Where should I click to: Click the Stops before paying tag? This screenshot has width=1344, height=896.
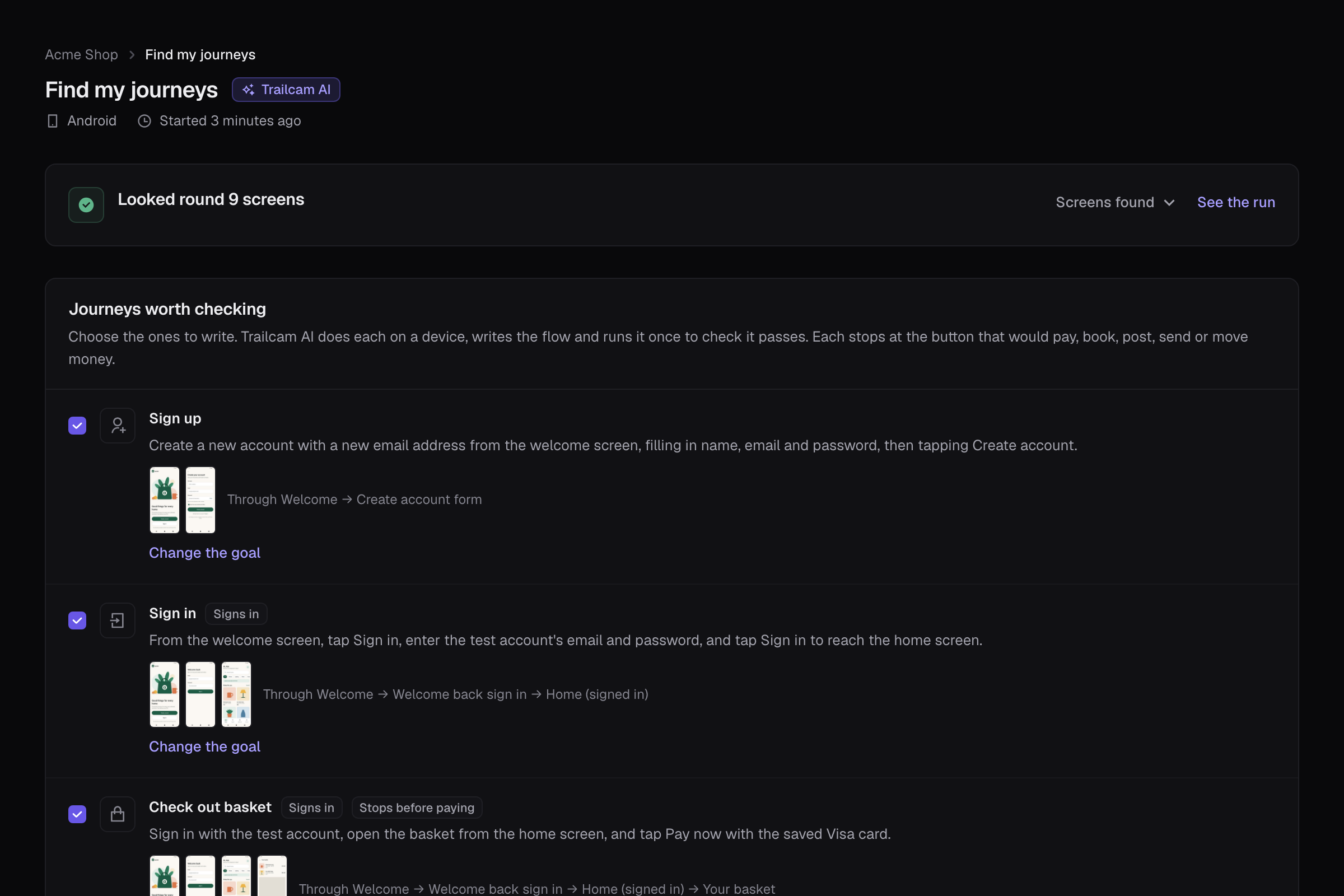417,808
